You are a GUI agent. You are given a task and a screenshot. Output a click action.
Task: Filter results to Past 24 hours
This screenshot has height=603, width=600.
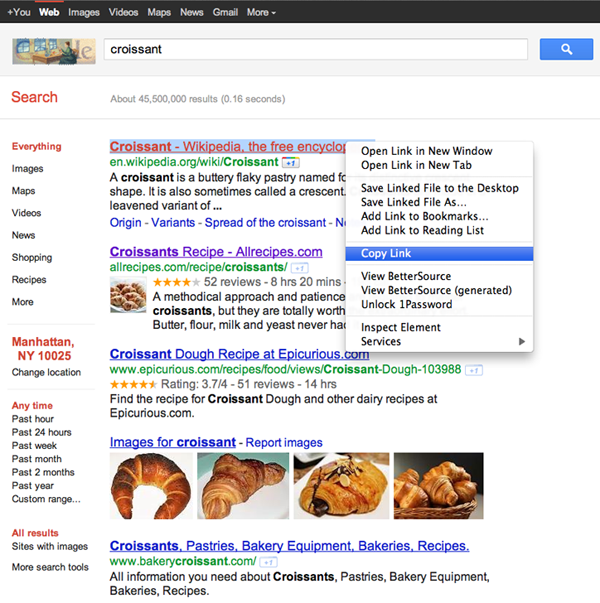(42, 432)
